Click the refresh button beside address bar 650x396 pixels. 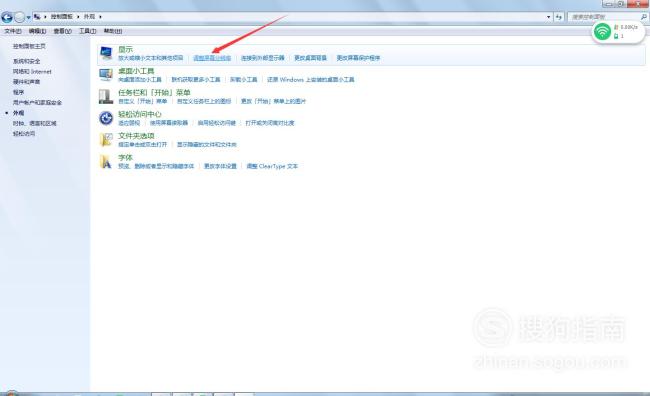click(559, 17)
